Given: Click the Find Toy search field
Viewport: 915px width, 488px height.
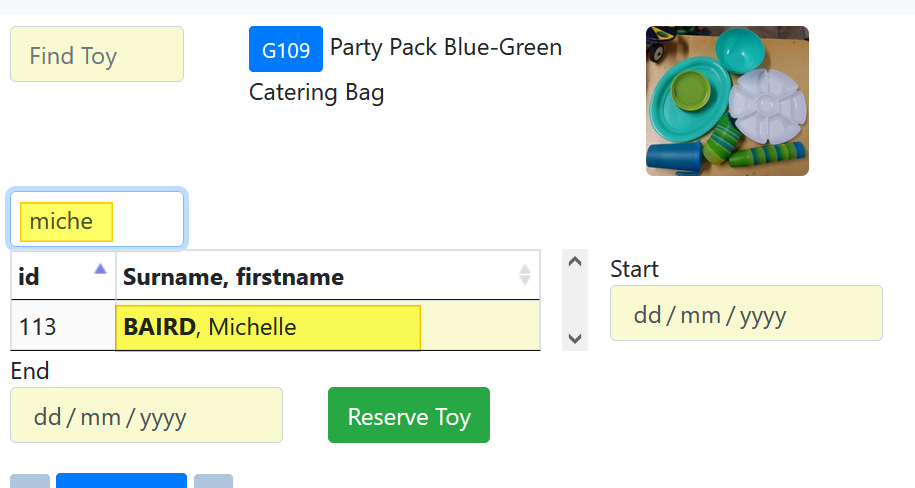Looking at the screenshot, I should click(x=97, y=55).
